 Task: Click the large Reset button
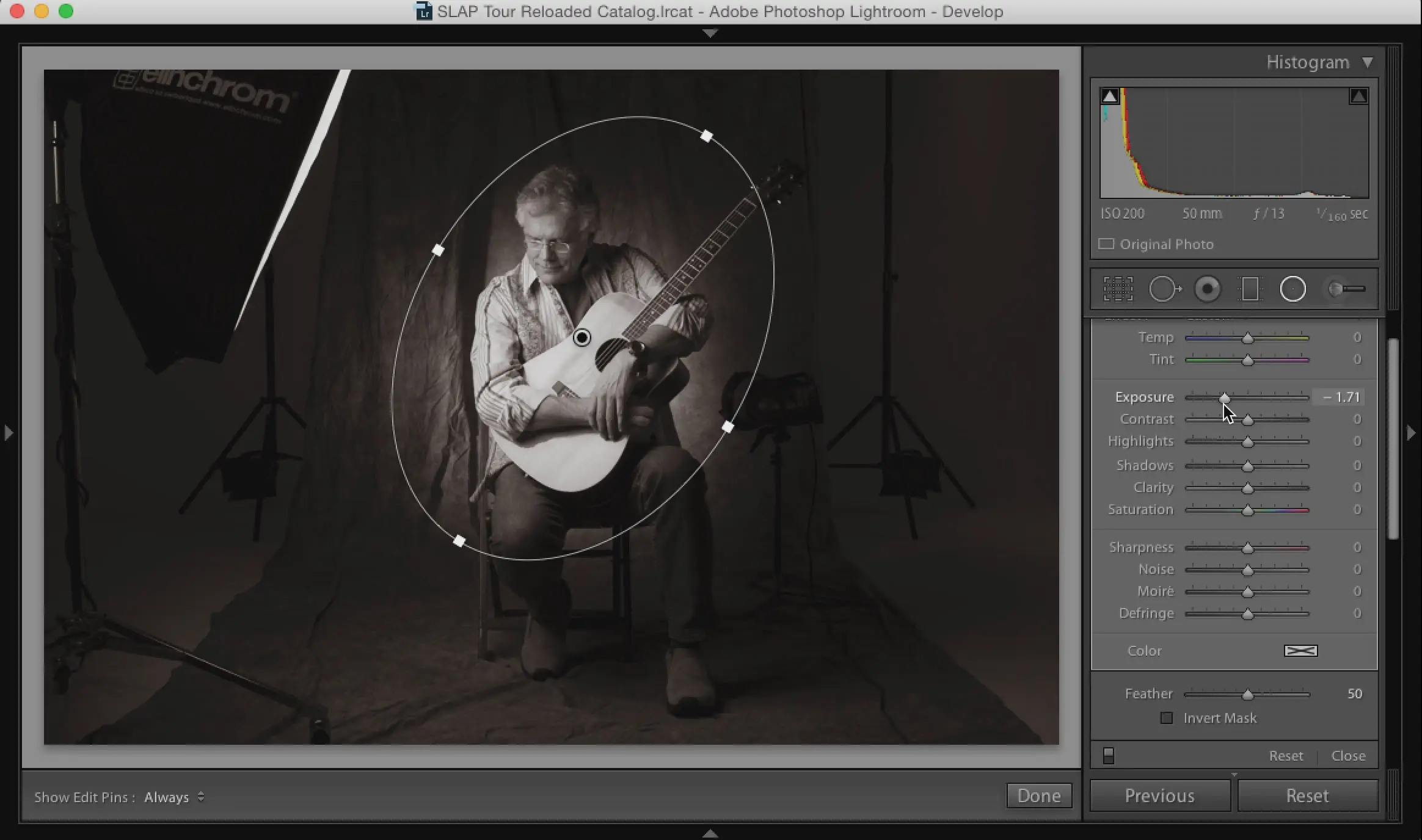click(x=1308, y=795)
